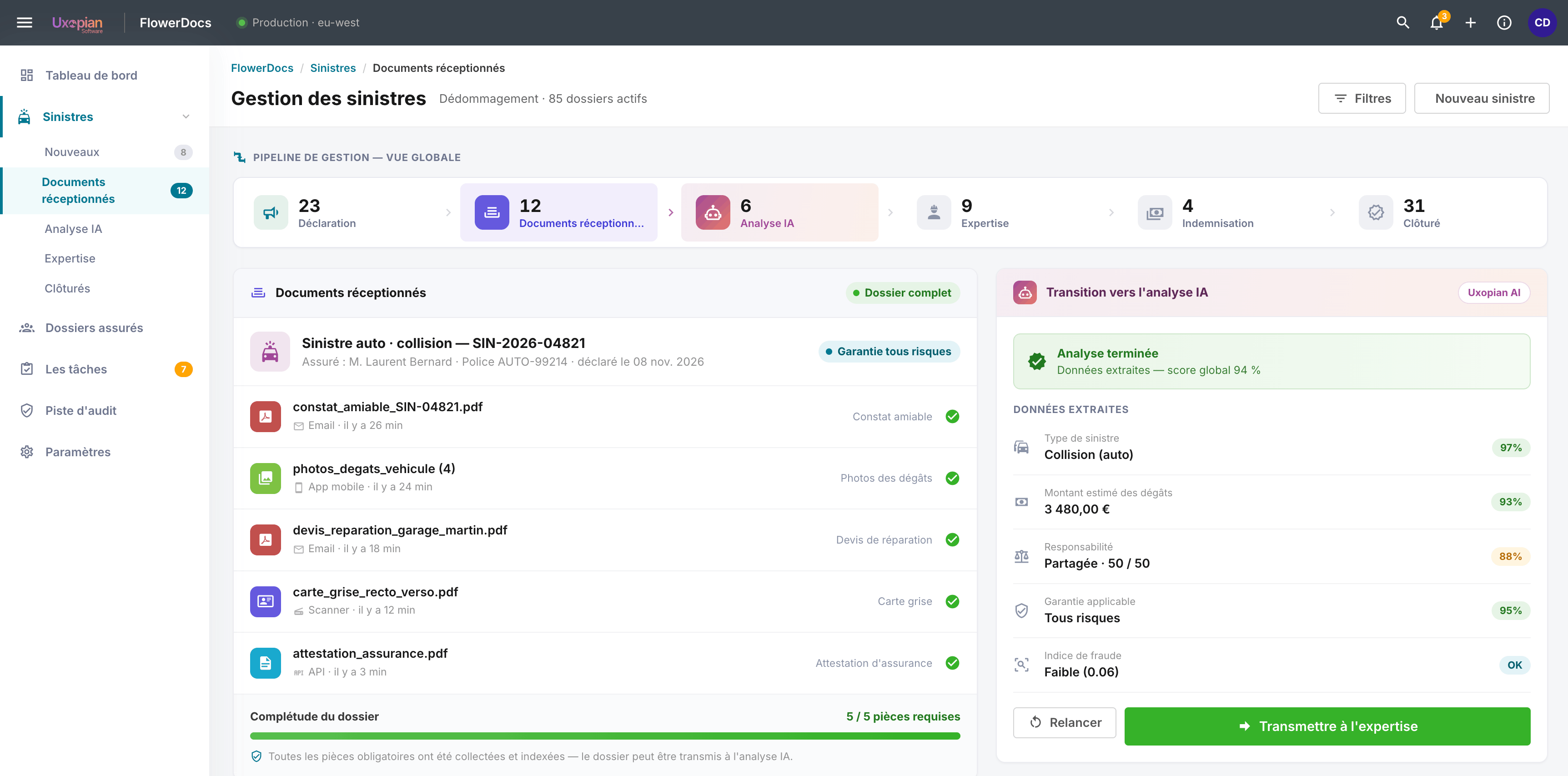Click the Complétude du dossier progress bar
This screenshot has width=1568, height=776.
(604, 736)
